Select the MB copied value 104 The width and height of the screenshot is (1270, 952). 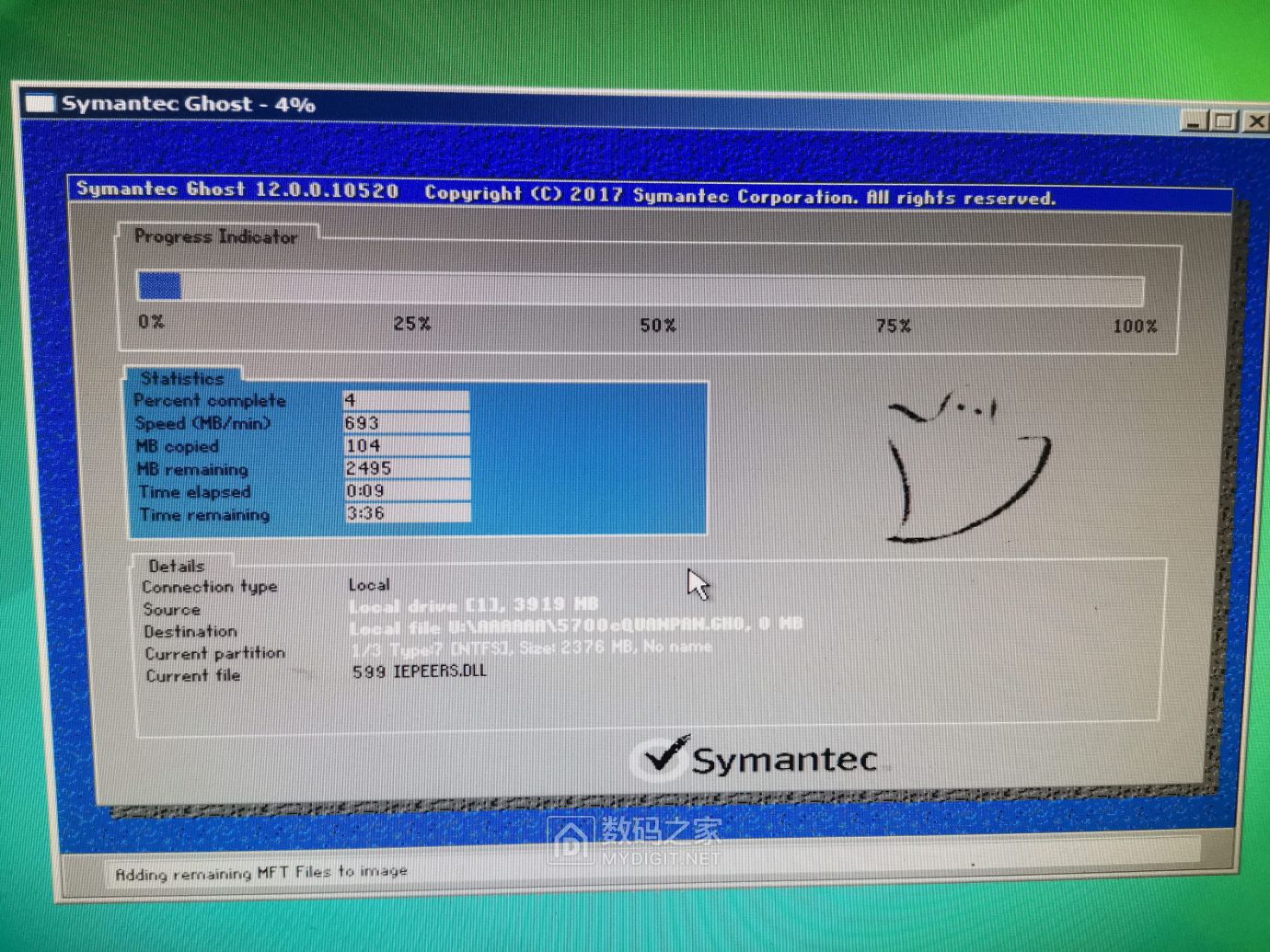point(407,445)
